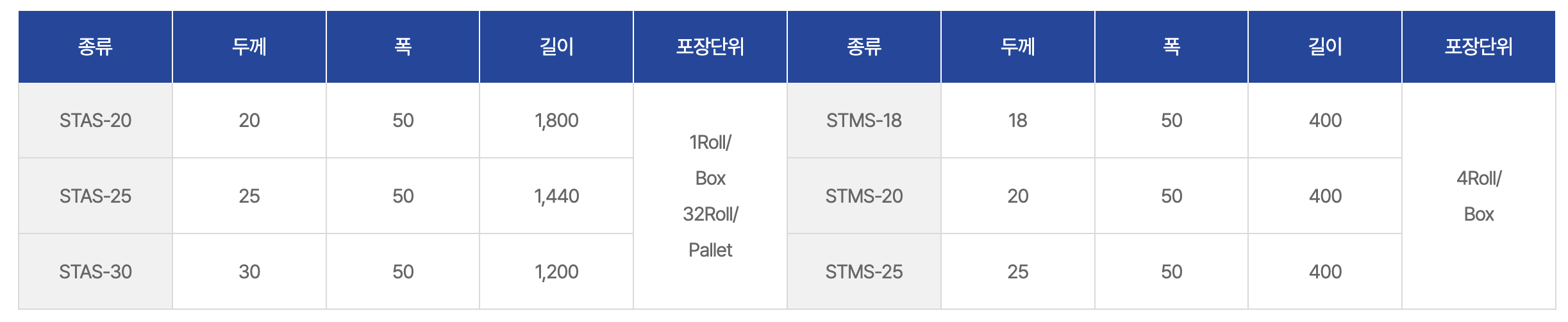This screenshot has height=322, width=1568.
Task: Click the STAS-30 product cell
Action: pos(96,272)
